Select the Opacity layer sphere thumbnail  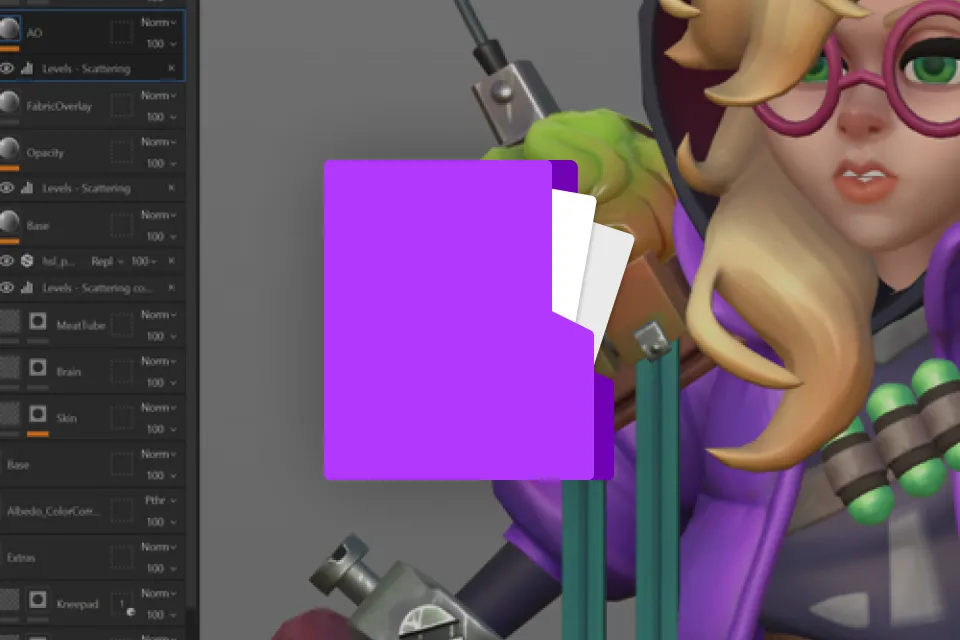tap(9, 148)
